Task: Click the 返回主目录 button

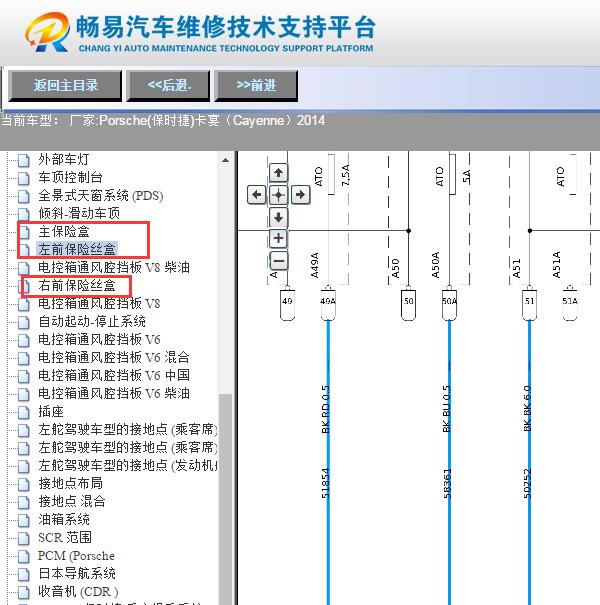Action: 65,86
